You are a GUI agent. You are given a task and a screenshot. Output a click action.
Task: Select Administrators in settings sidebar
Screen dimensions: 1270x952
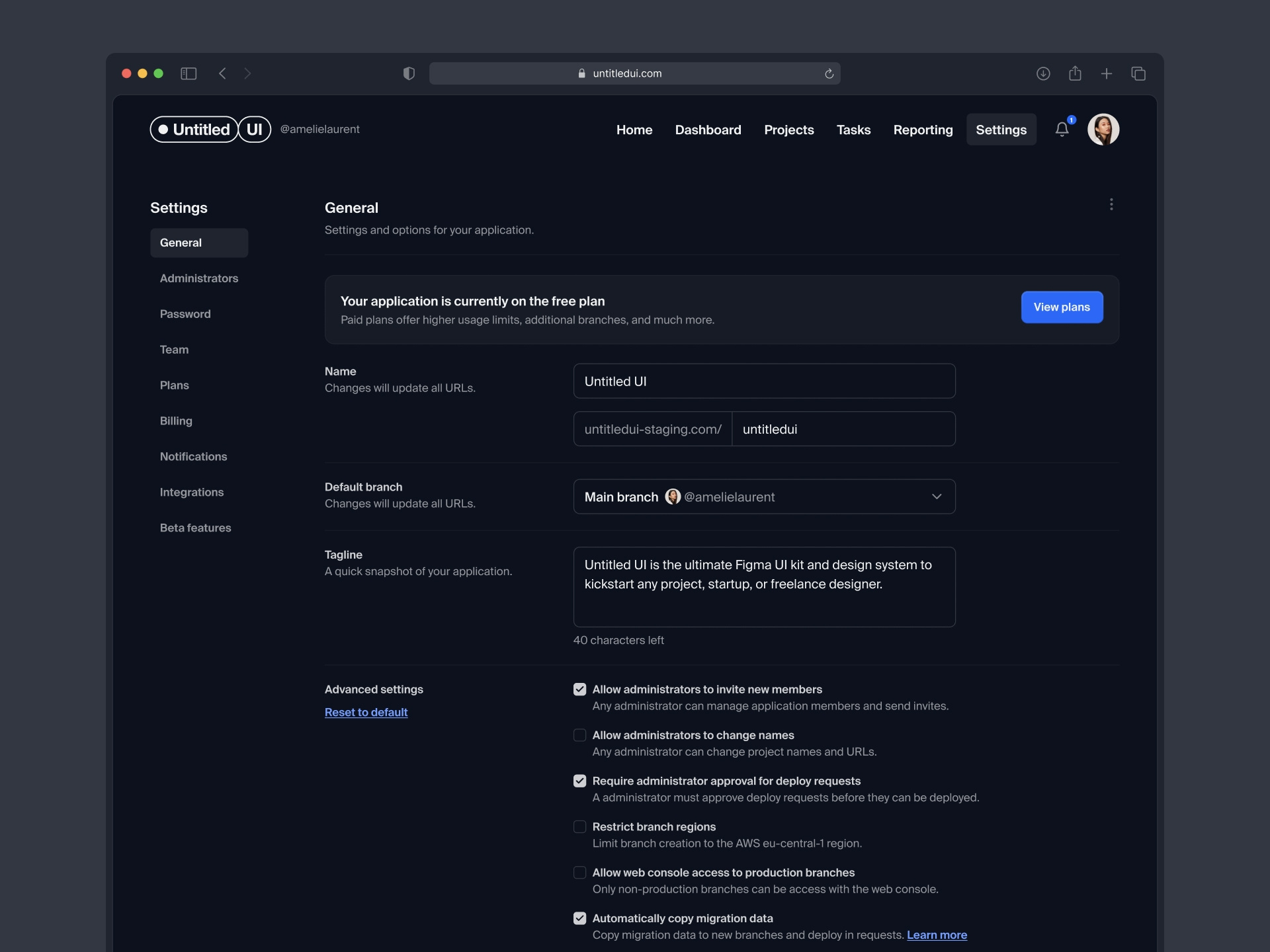tap(199, 278)
